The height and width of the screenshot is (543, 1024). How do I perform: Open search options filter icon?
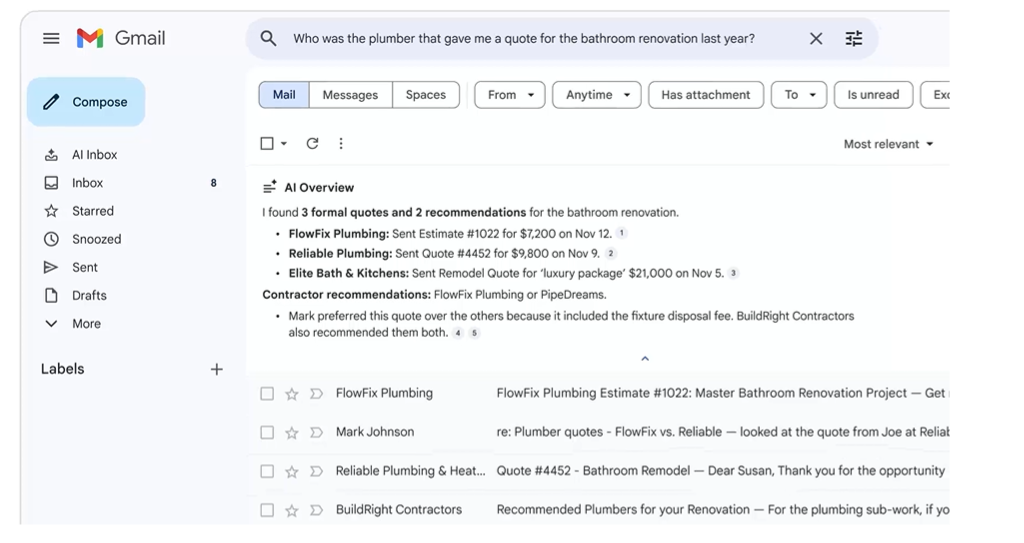coord(853,39)
